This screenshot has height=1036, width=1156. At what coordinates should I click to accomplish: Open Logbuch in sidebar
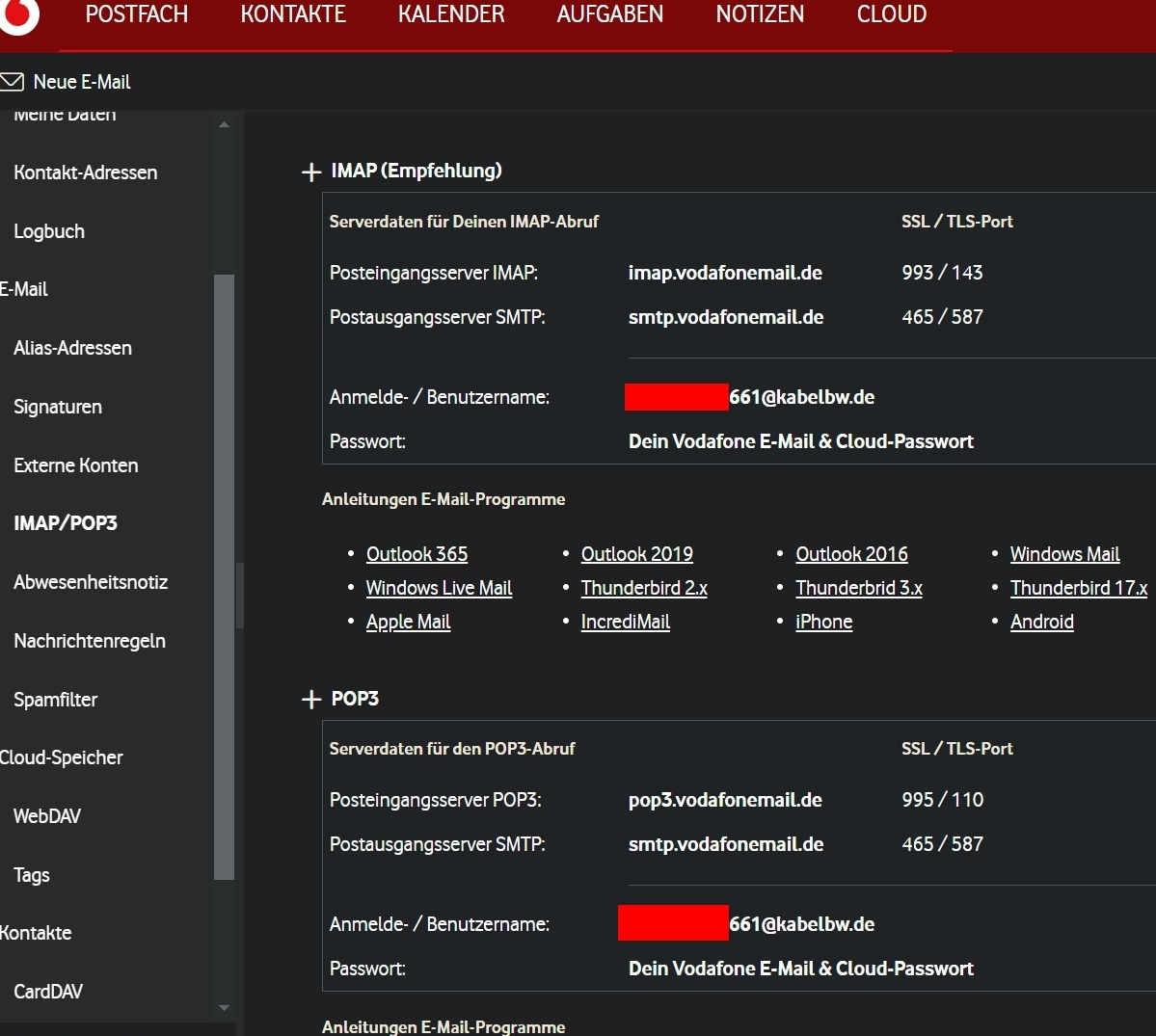coord(48,231)
